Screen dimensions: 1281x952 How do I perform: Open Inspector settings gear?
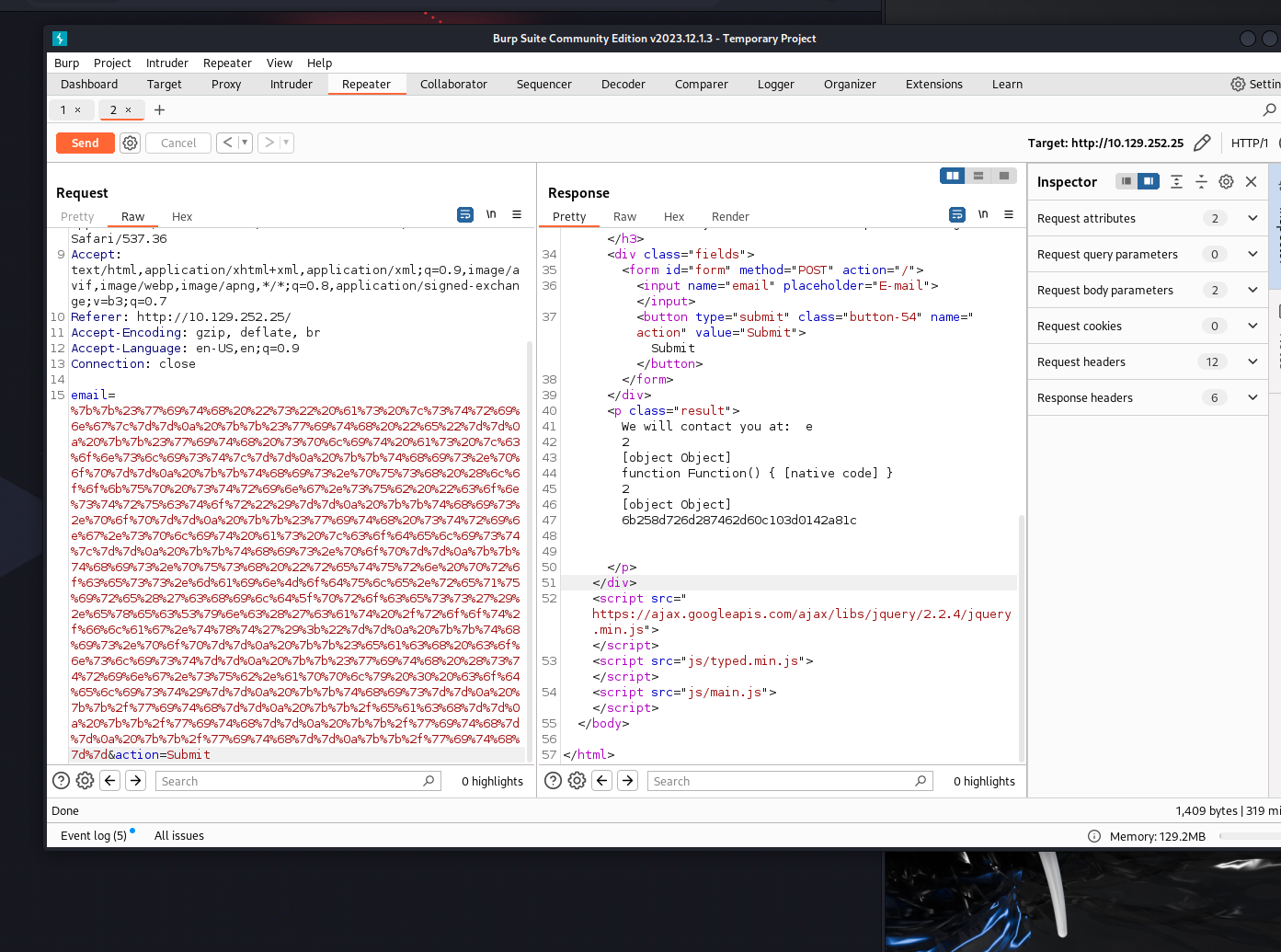[x=1226, y=181]
